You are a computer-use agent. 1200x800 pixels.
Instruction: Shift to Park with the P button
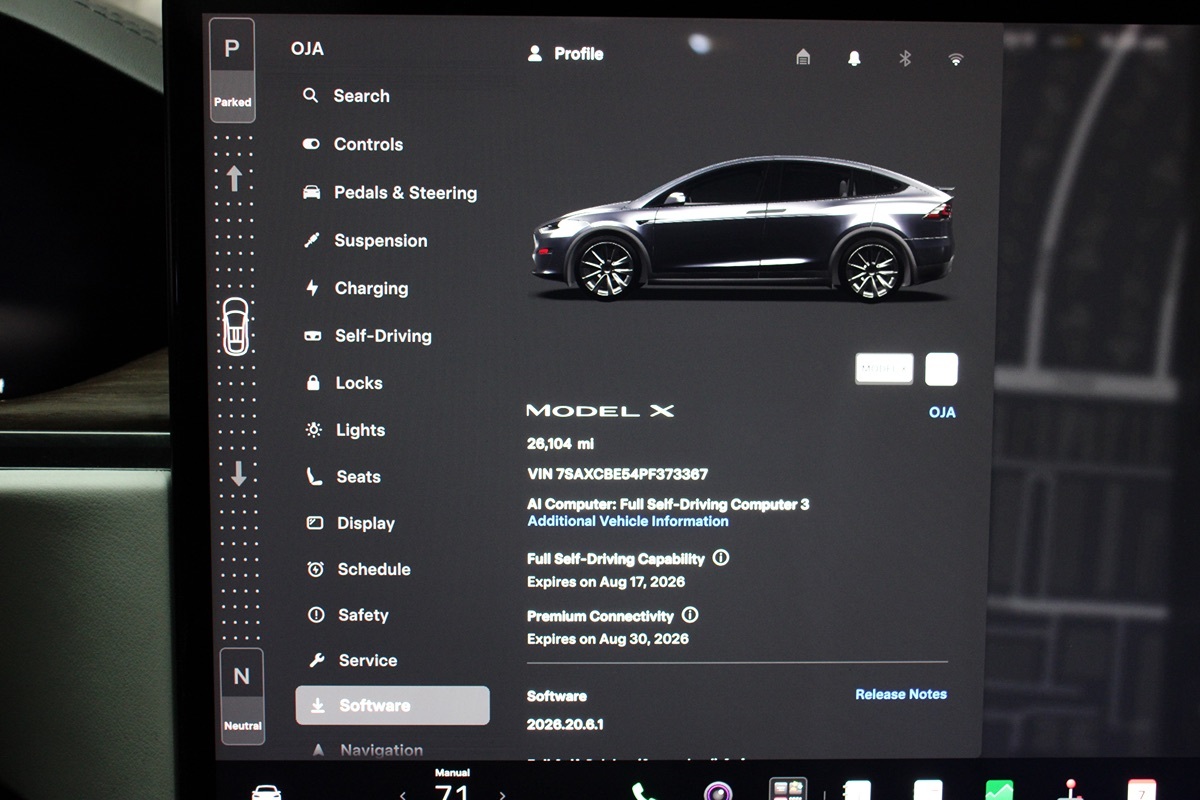pyautogui.click(x=232, y=70)
